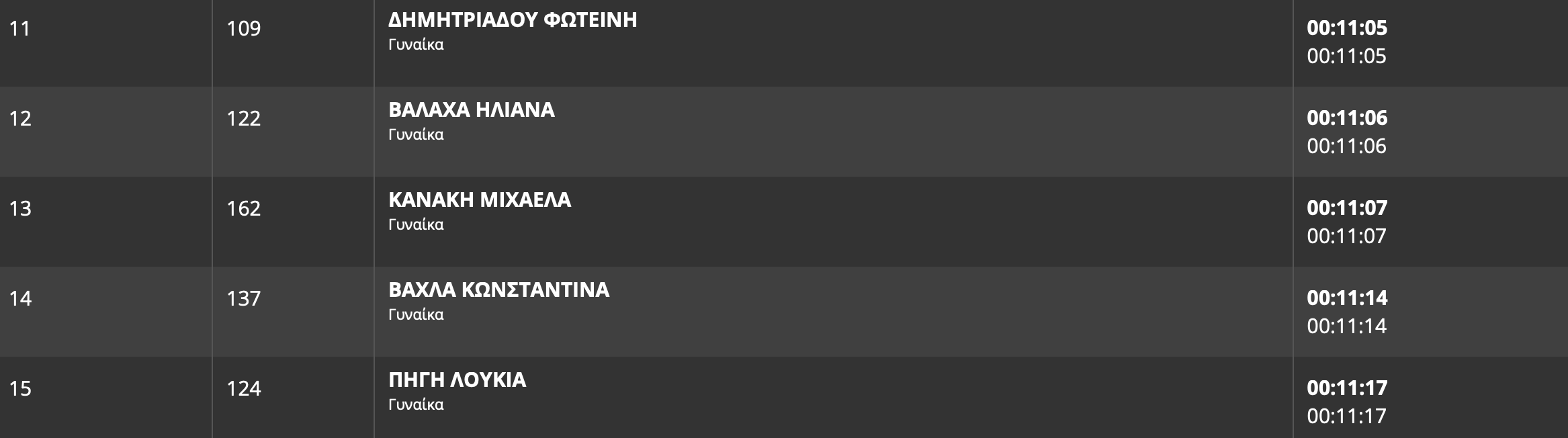The width and height of the screenshot is (1568, 438).
Task: Click bold finish time 00:11:06
Action: click(x=1346, y=118)
